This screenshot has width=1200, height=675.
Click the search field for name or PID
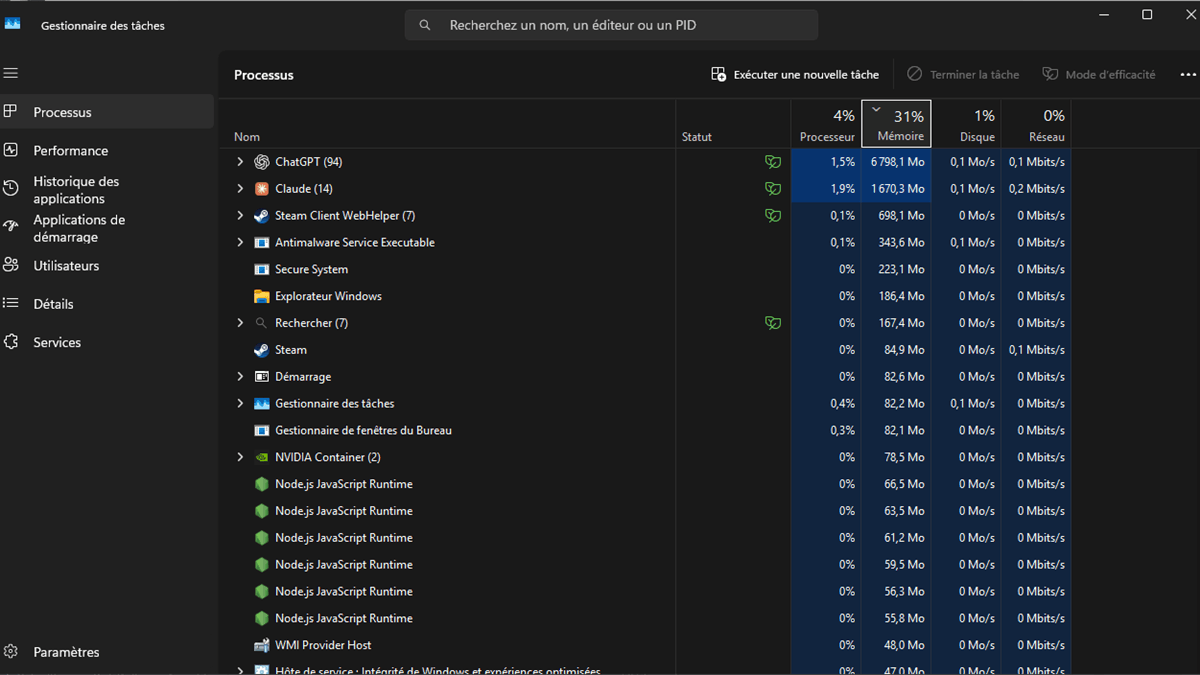click(x=611, y=25)
